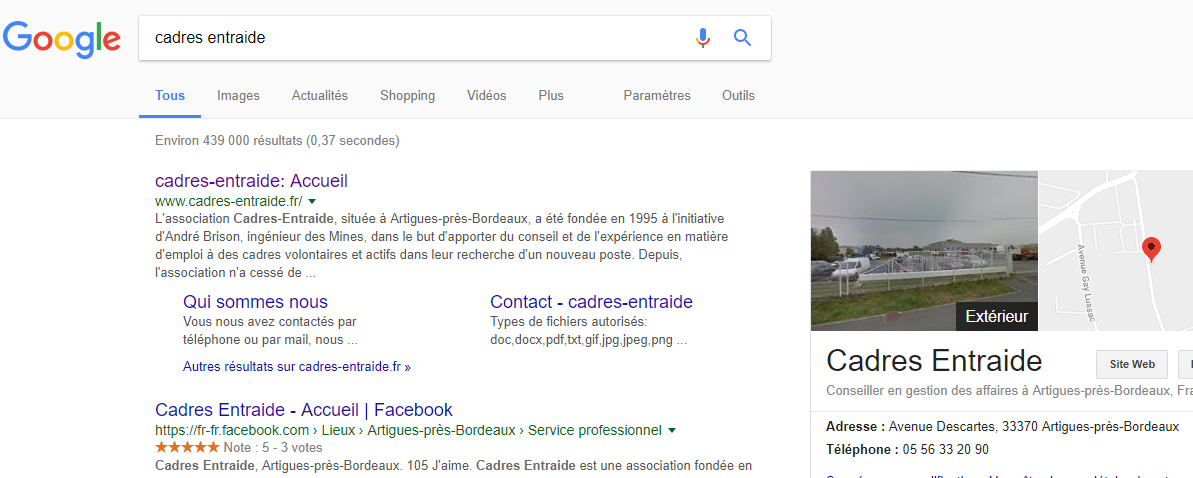Screen dimensions: 1193x478
Task: Click the red map pin marker
Action: pos(1153,250)
